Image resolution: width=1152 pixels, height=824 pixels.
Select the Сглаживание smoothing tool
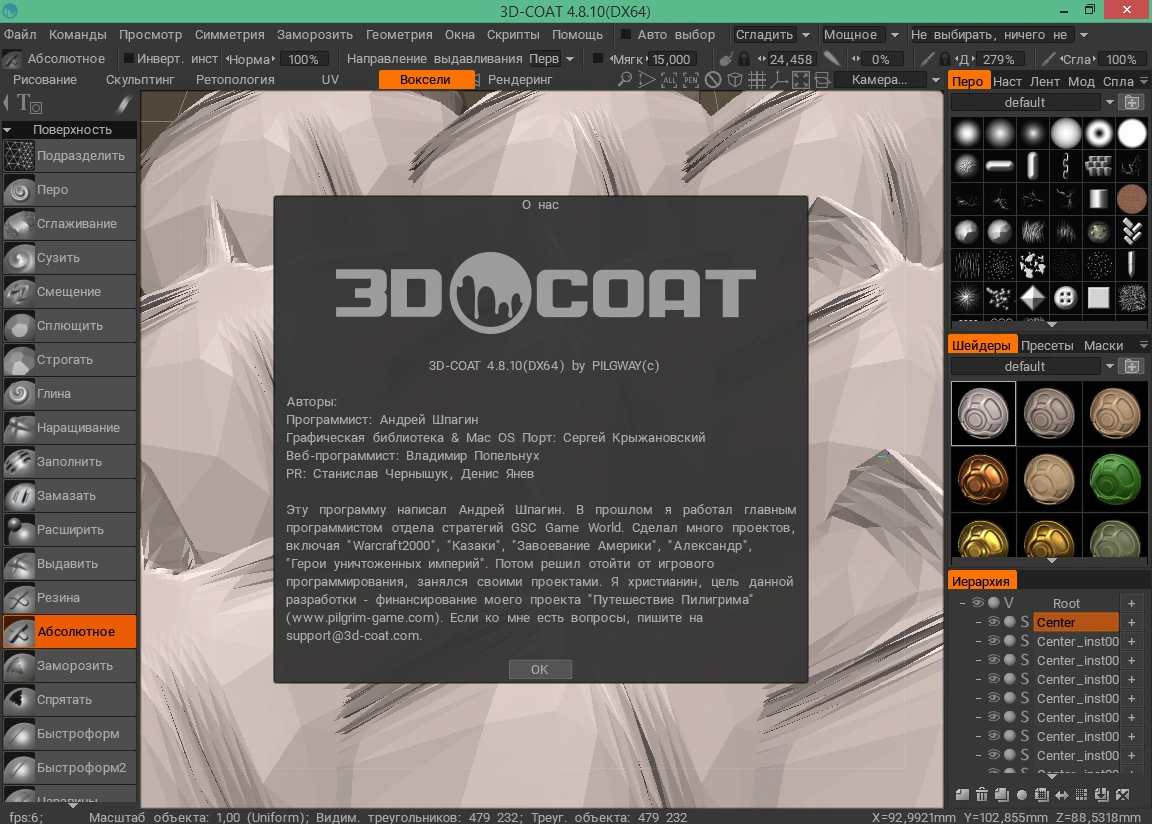coord(70,223)
